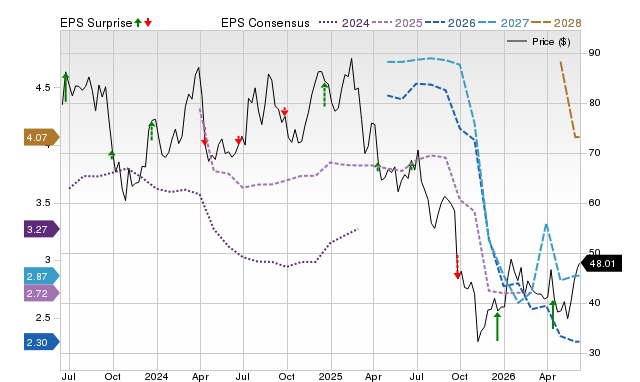Click the 2.5 EPS axis label

(x=43, y=318)
